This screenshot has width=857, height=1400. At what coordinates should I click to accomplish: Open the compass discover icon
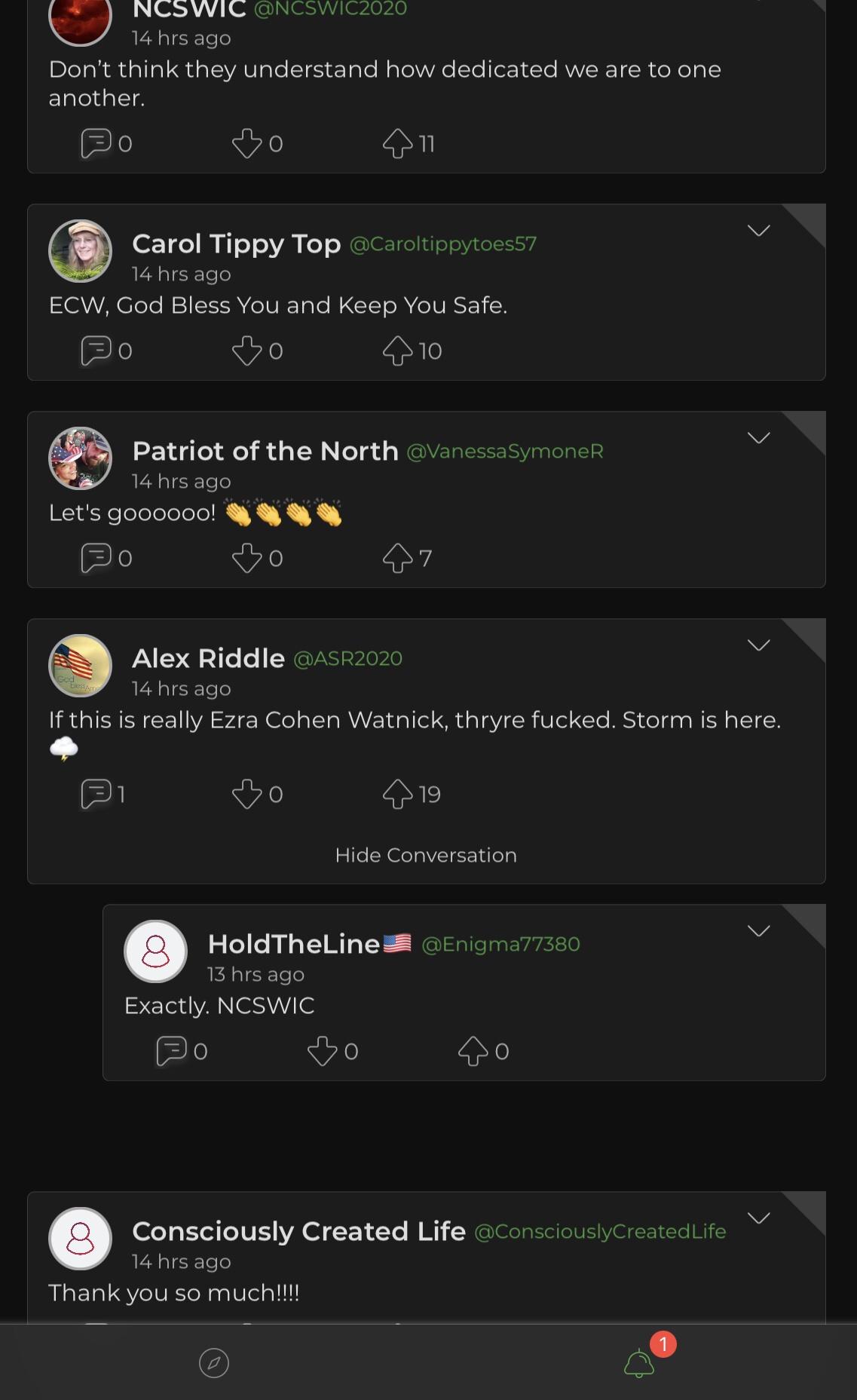213,1362
